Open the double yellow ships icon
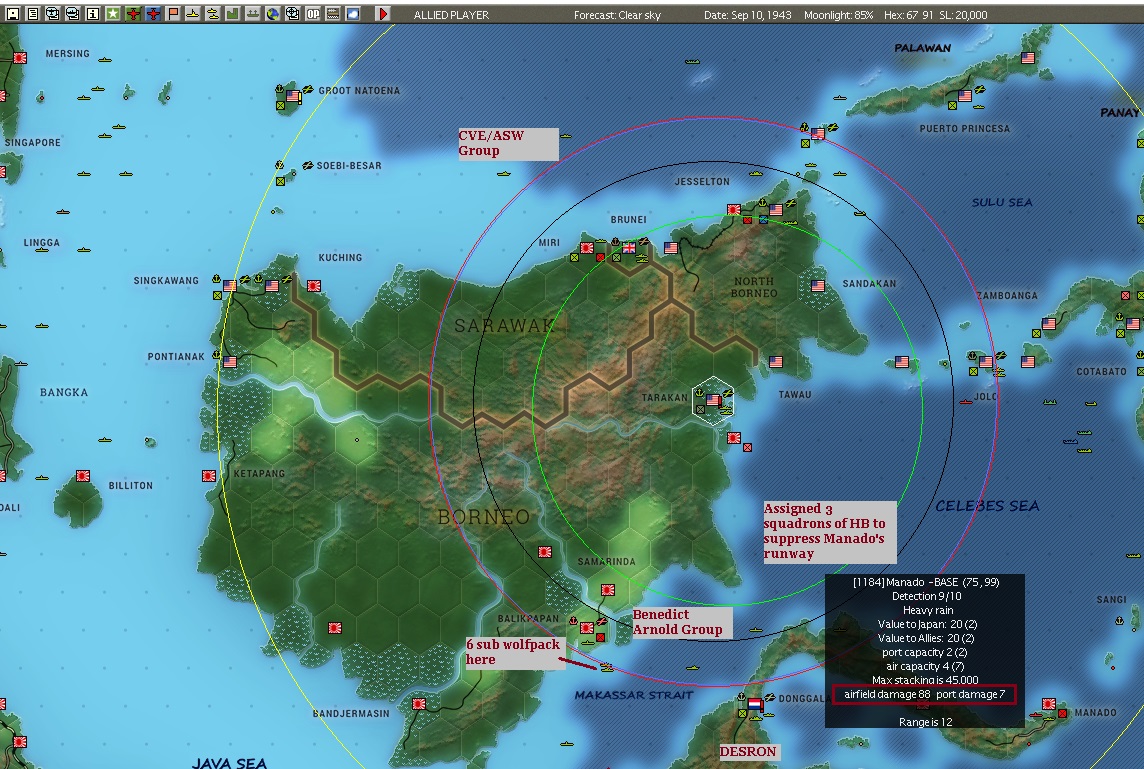Viewport: 1144px width, 769px height. [213, 14]
